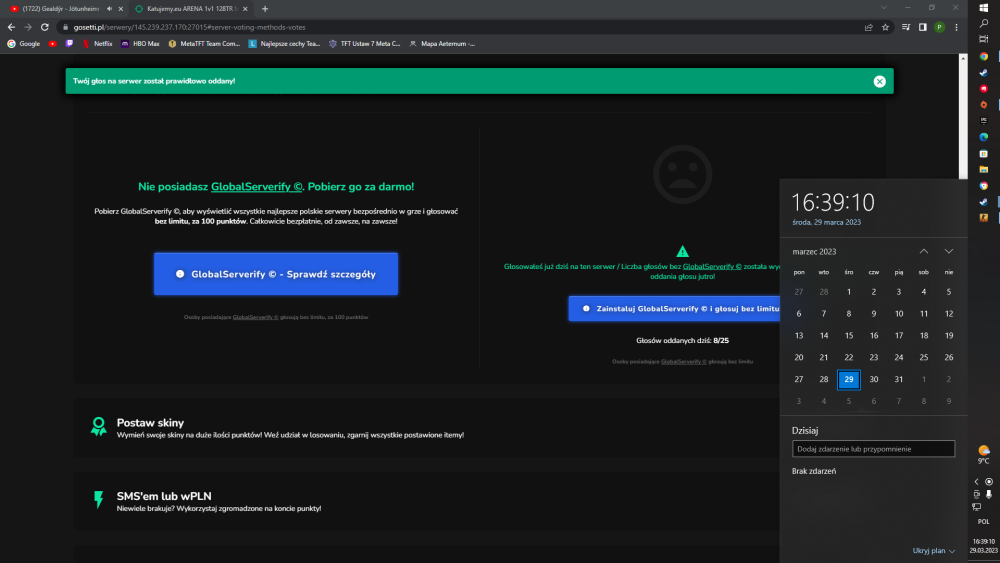Close the Gealdýr YouTube tab

[x=121, y=9]
